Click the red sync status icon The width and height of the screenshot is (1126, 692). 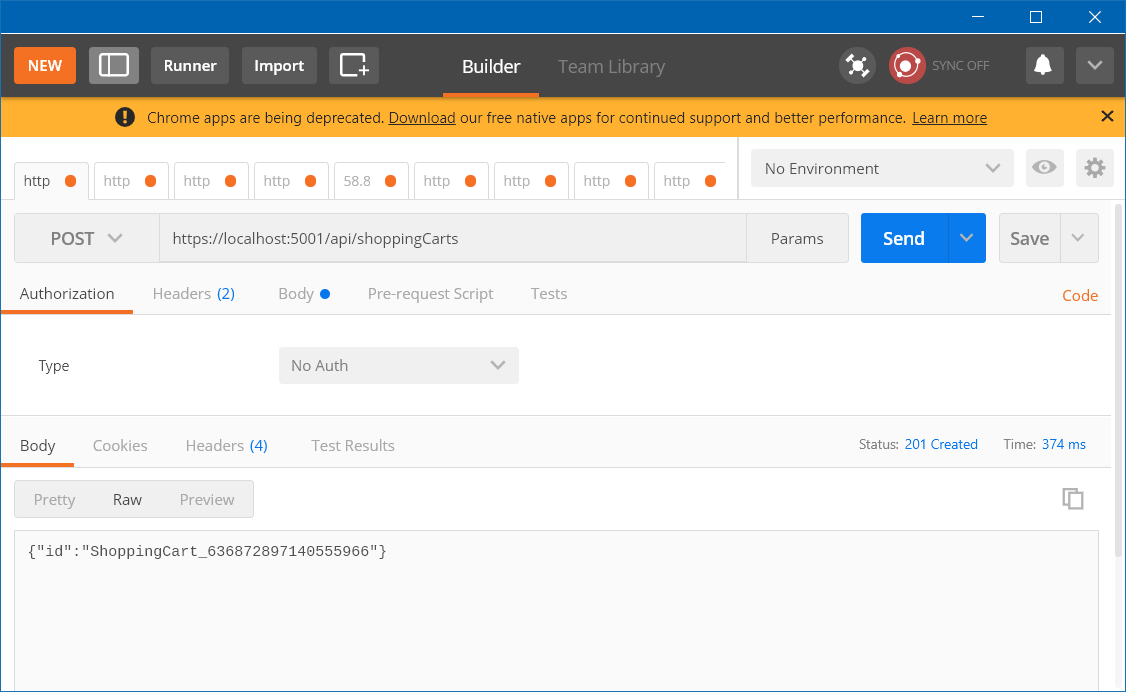(907, 66)
